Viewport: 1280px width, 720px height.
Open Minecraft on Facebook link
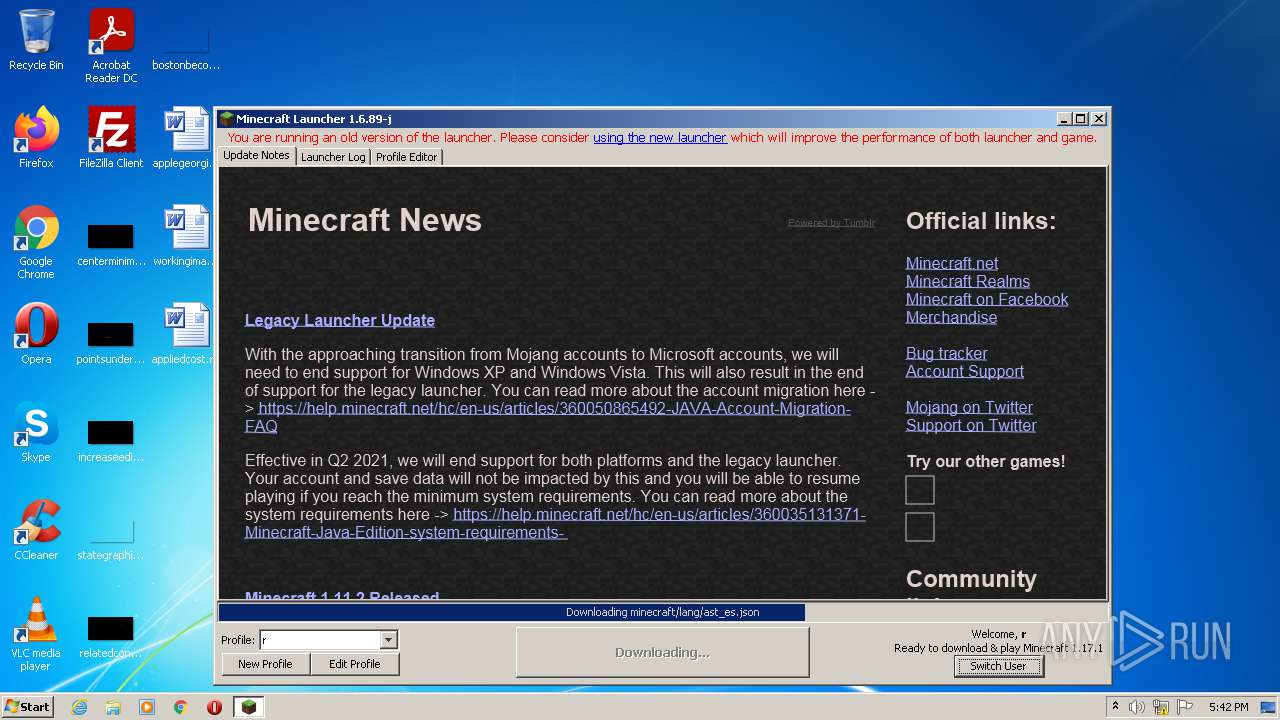(x=987, y=299)
